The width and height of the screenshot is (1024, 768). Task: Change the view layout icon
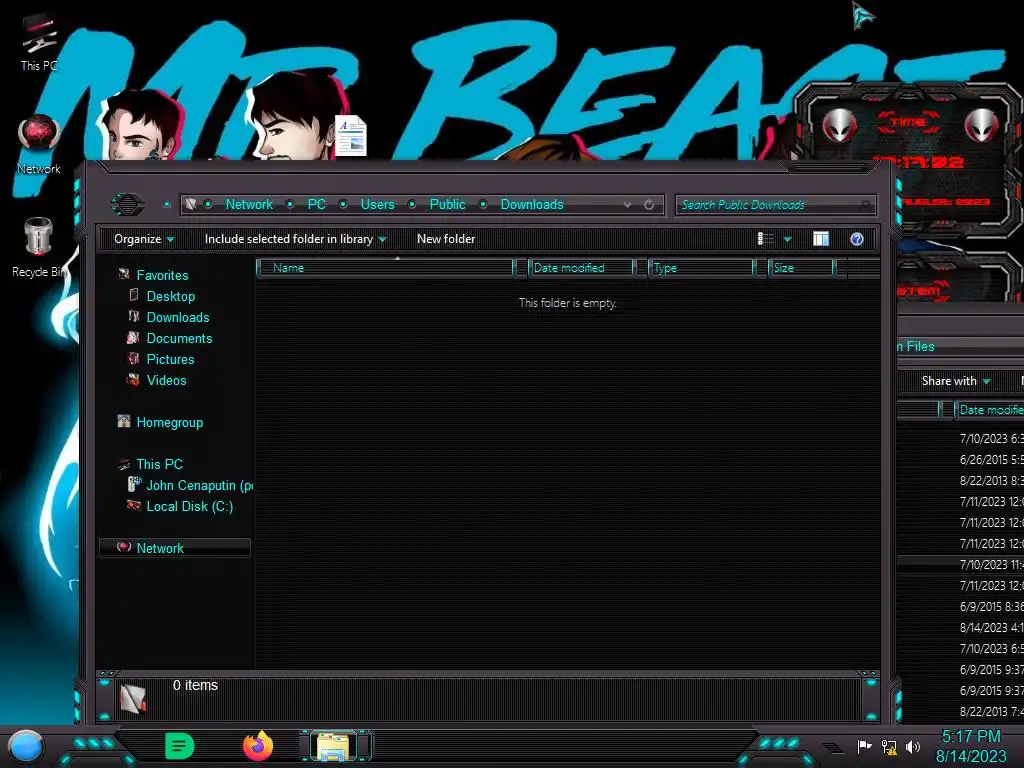[765, 239]
